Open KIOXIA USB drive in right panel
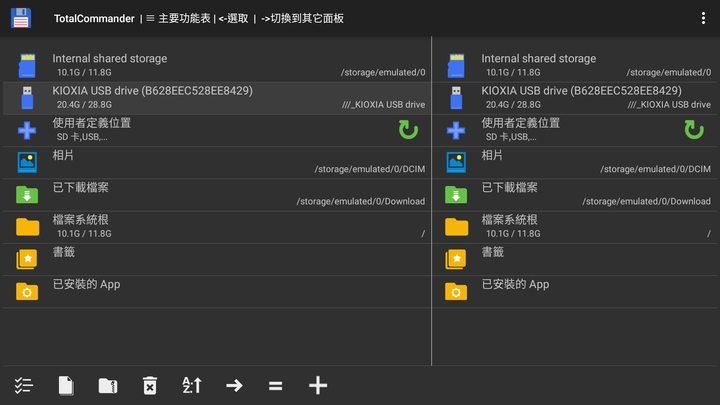Screen dimensions: 720x405 pyautogui.click(x=574, y=98)
